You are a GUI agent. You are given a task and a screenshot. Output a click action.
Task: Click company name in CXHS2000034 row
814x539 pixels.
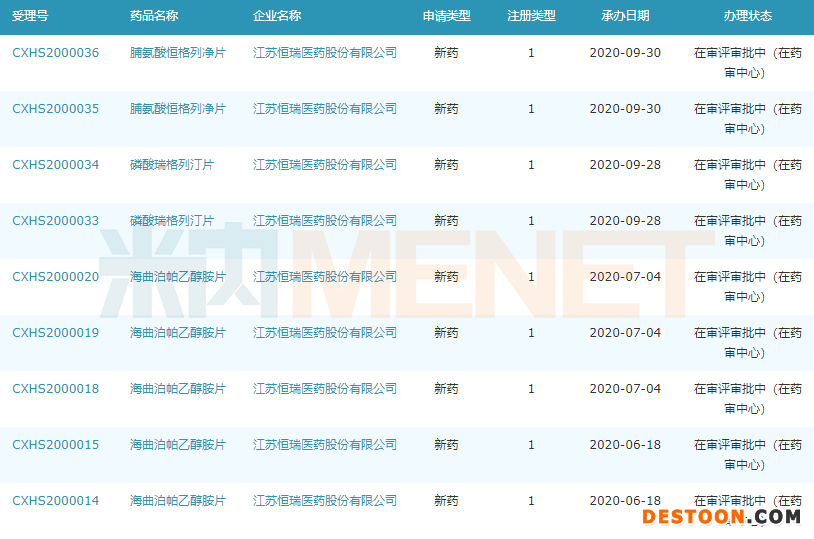[325, 165]
